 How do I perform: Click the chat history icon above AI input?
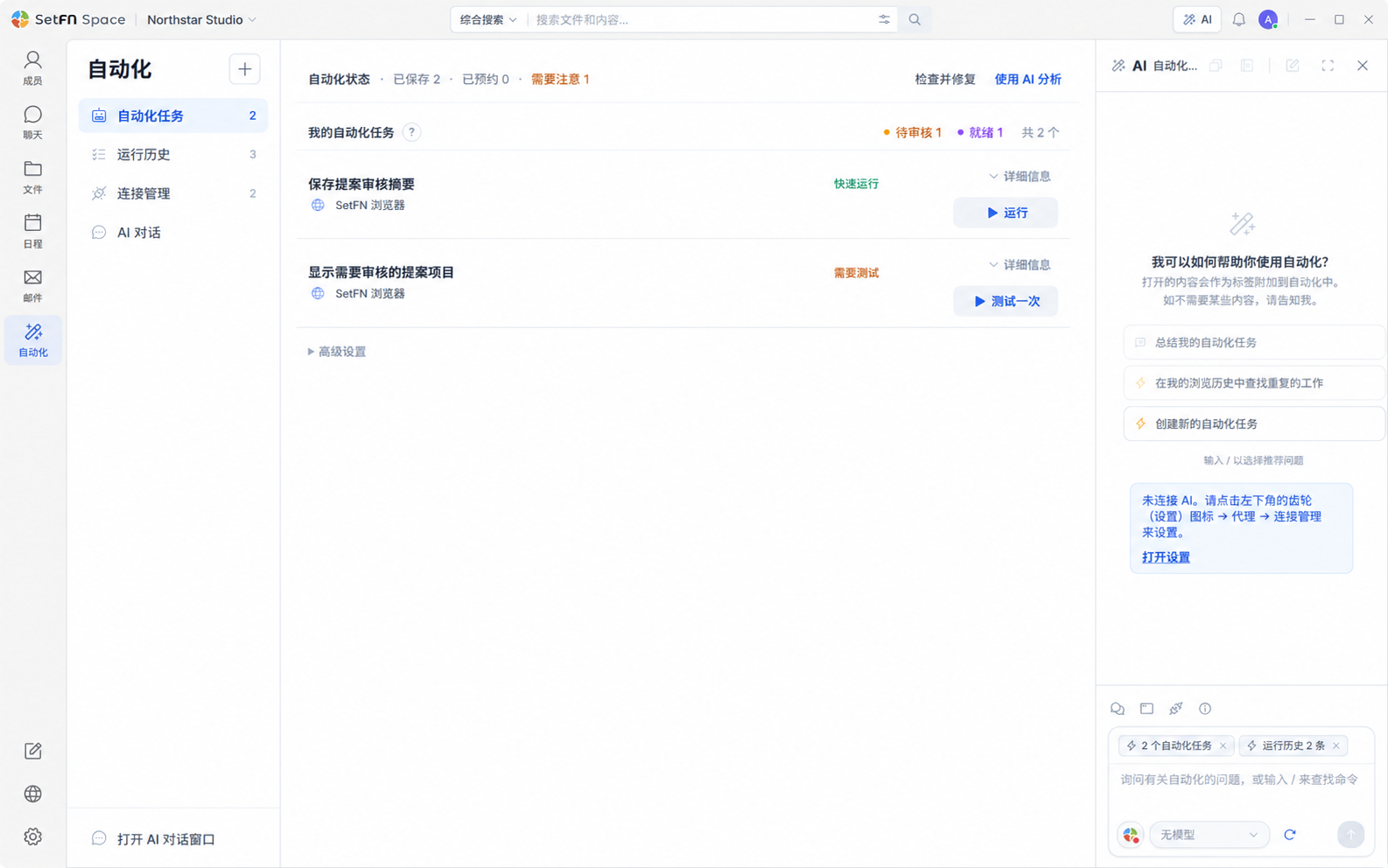point(1118,709)
